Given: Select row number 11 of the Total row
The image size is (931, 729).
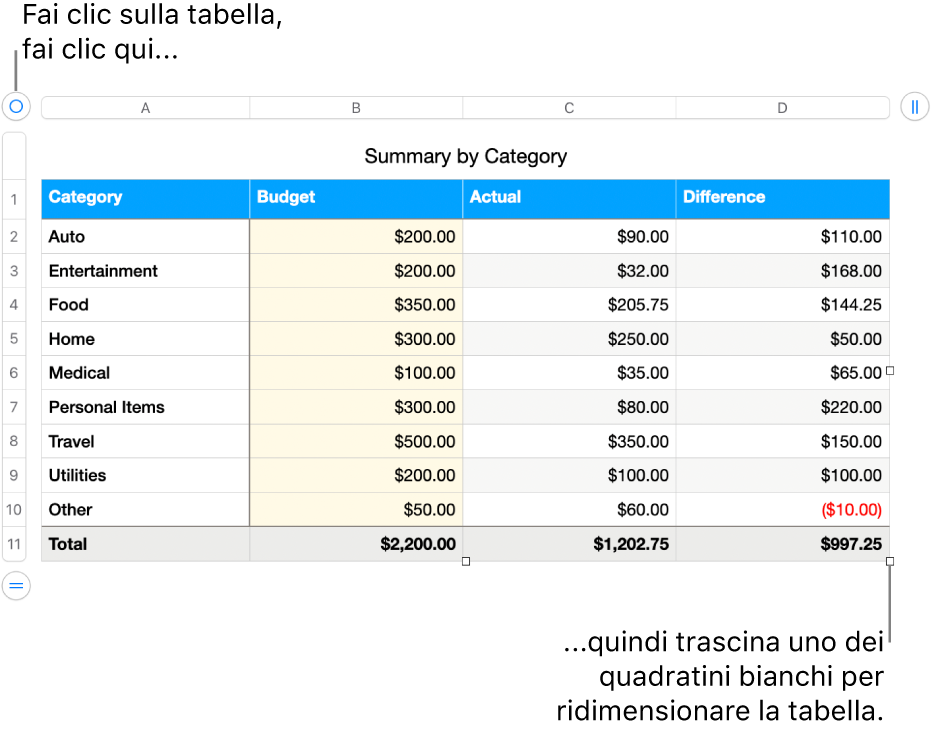Looking at the screenshot, I should pyautogui.click(x=14, y=544).
